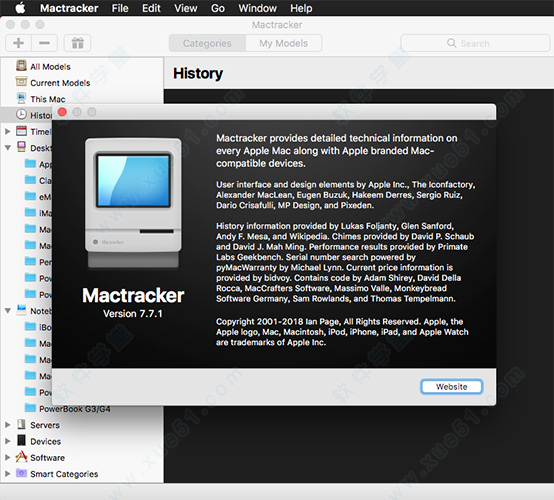
Task: Click the Servers tower icon
Action: tap(22, 424)
